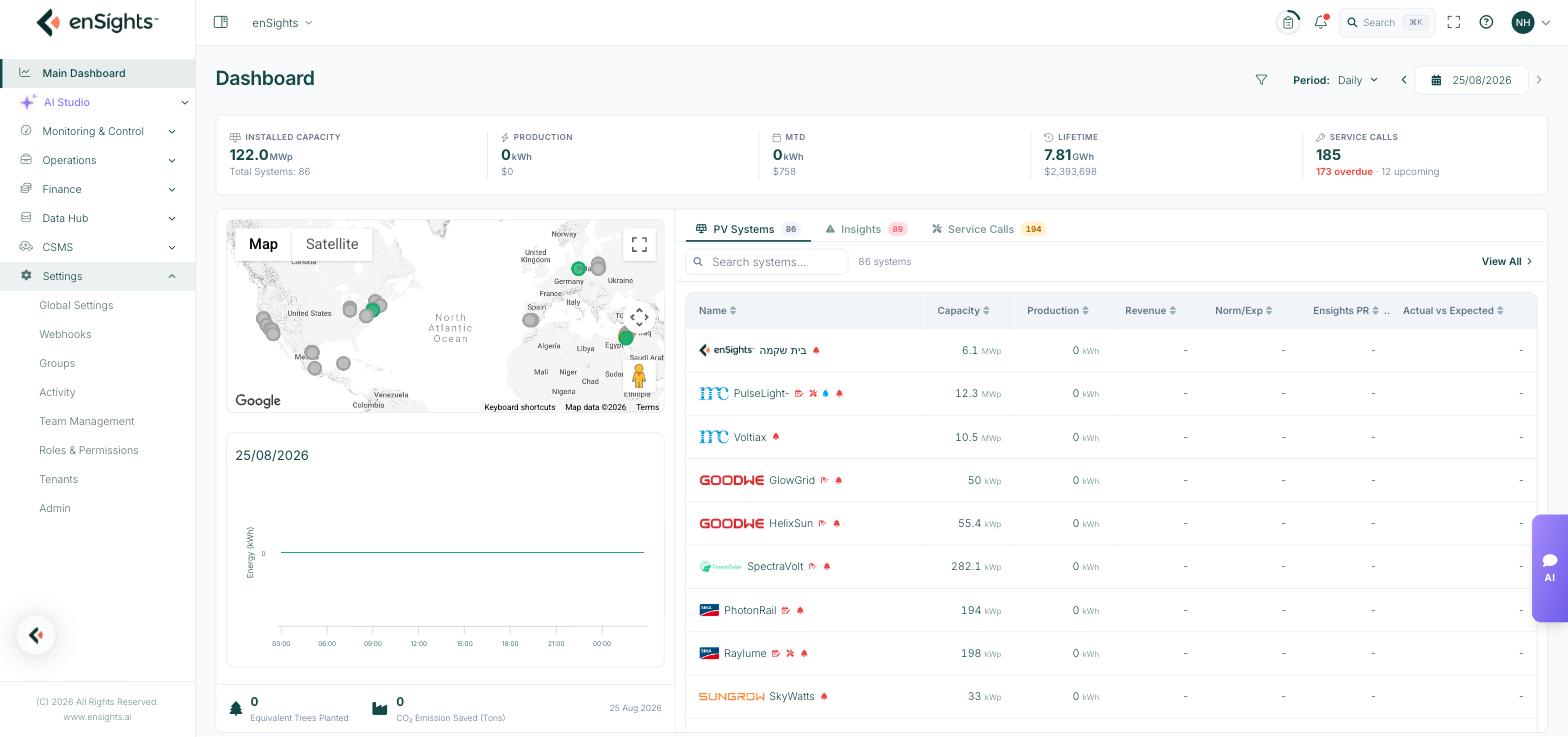Toggle fullscreen view of the map
The image size is (1568, 737).
639,245
